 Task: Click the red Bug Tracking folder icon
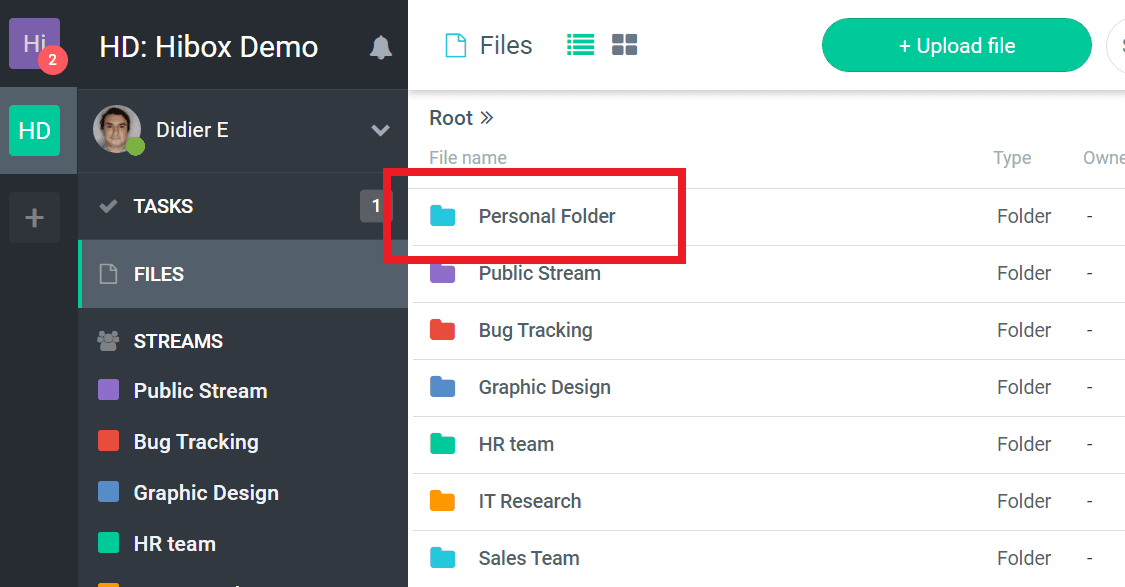pos(442,330)
